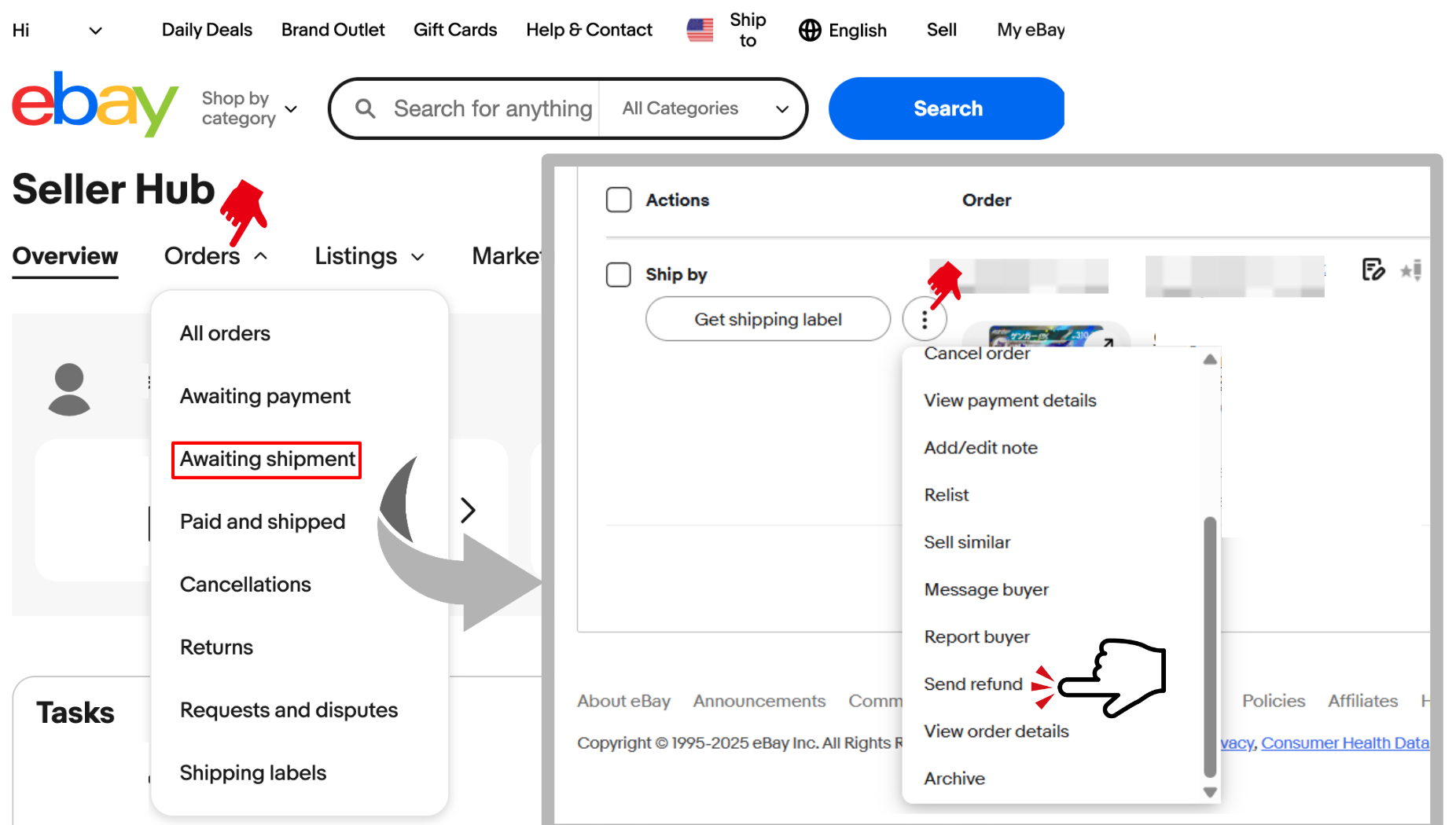This screenshot has width=1456, height=825.
Task: Choose Send refund in the actions menu
Action: [x=973, y=684]
